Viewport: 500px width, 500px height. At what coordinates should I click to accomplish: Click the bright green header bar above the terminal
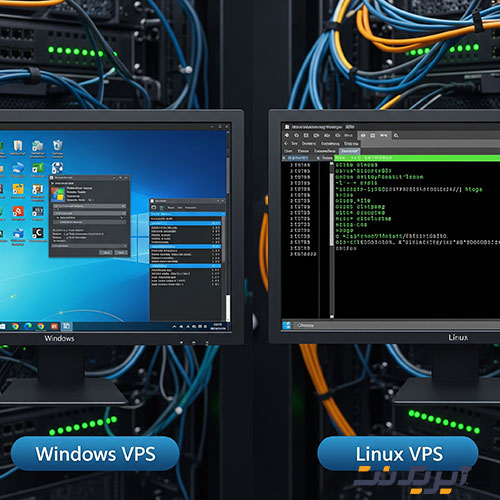[417, 158]
